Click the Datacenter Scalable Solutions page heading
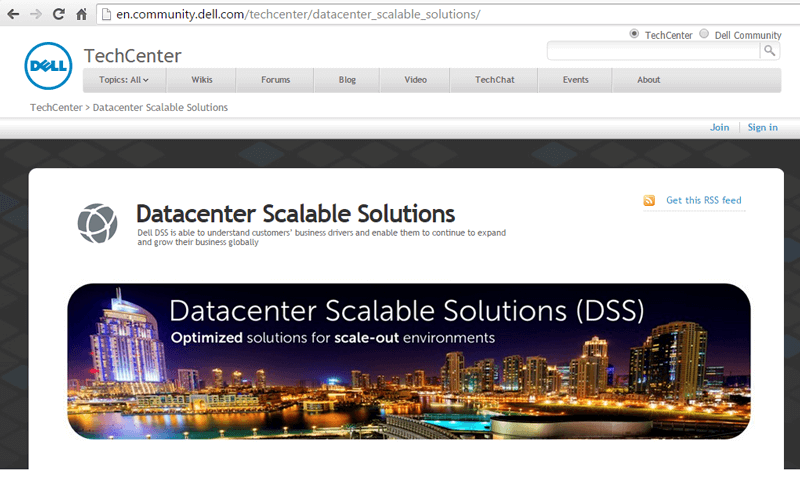Screen dimensions: 800x487 click(295, 214)
